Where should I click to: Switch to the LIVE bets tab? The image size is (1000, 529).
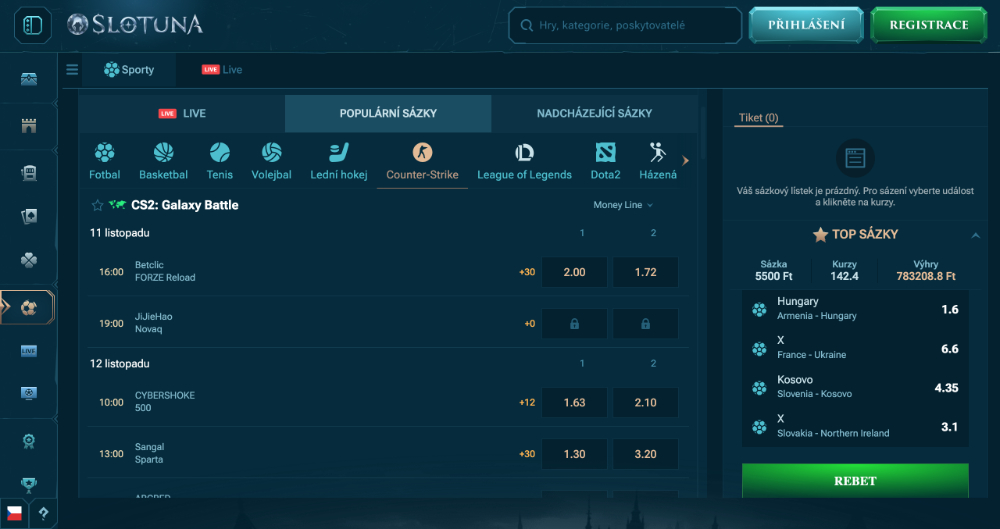click(182, 114)
